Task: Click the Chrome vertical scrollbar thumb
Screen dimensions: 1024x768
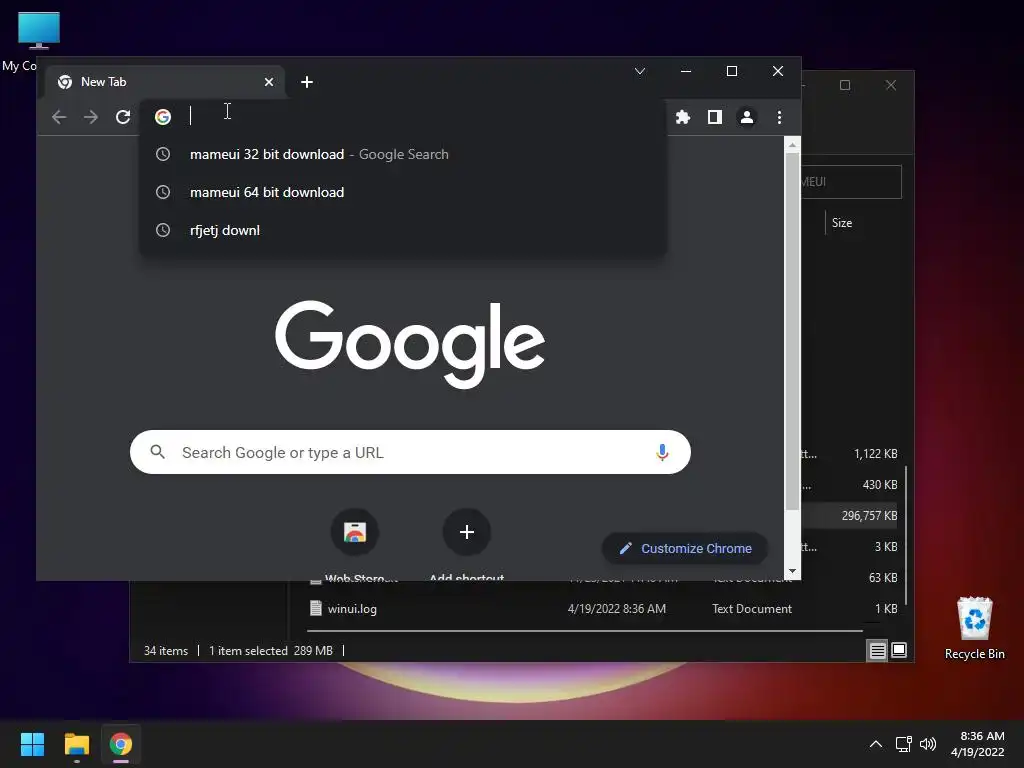Action: (x=792, y=332)
